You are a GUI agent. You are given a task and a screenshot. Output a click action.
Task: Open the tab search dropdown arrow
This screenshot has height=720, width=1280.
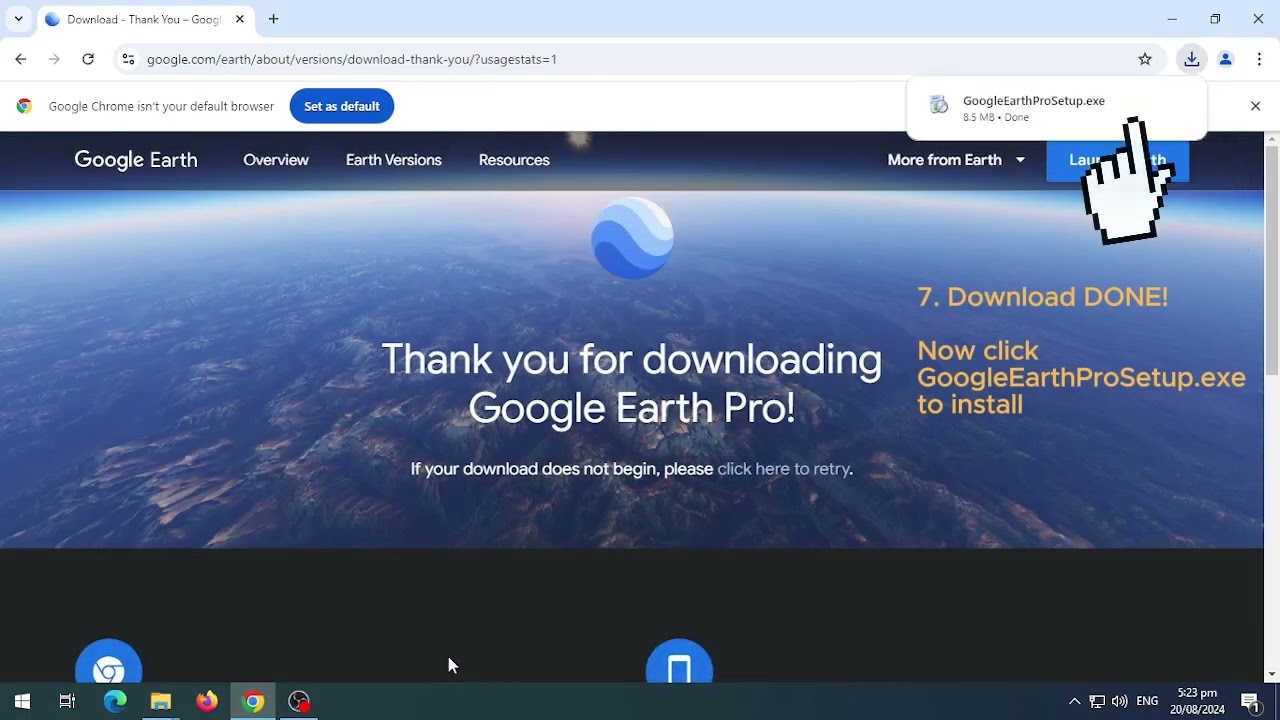click(18, 19)
